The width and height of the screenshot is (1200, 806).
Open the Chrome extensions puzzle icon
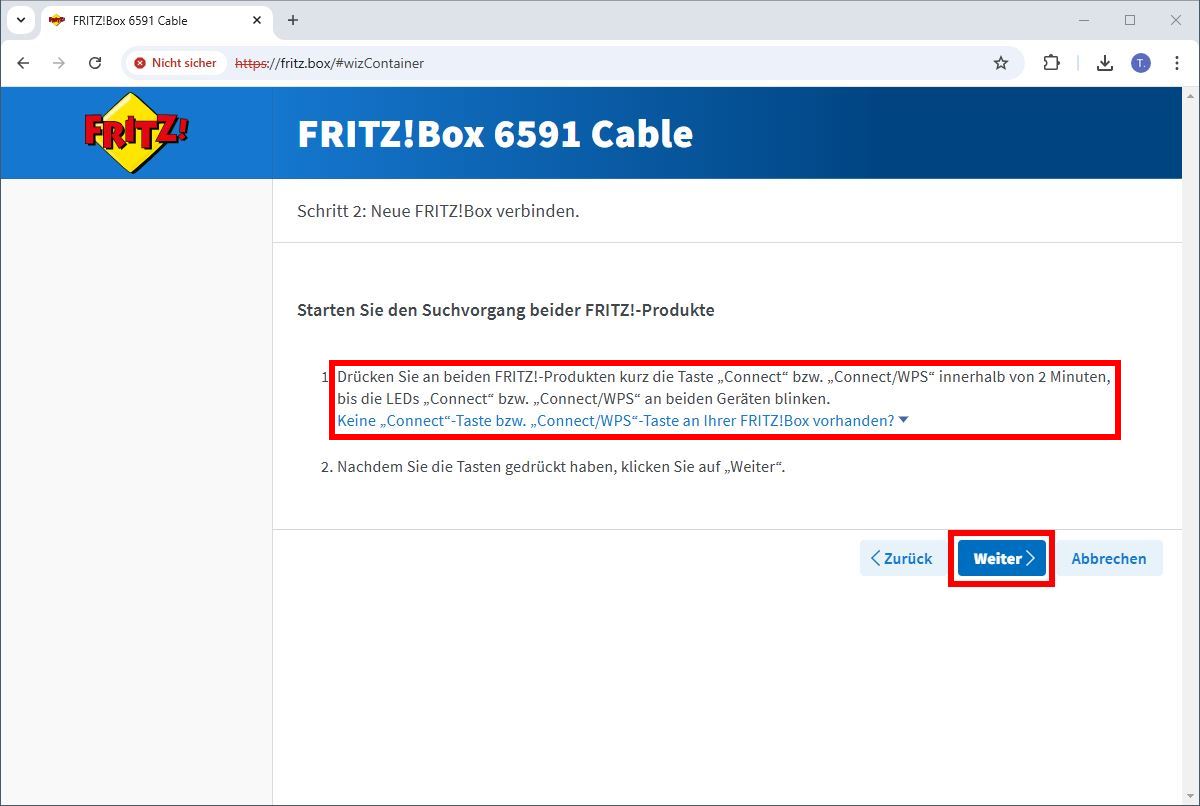(x=1051, y=62)
